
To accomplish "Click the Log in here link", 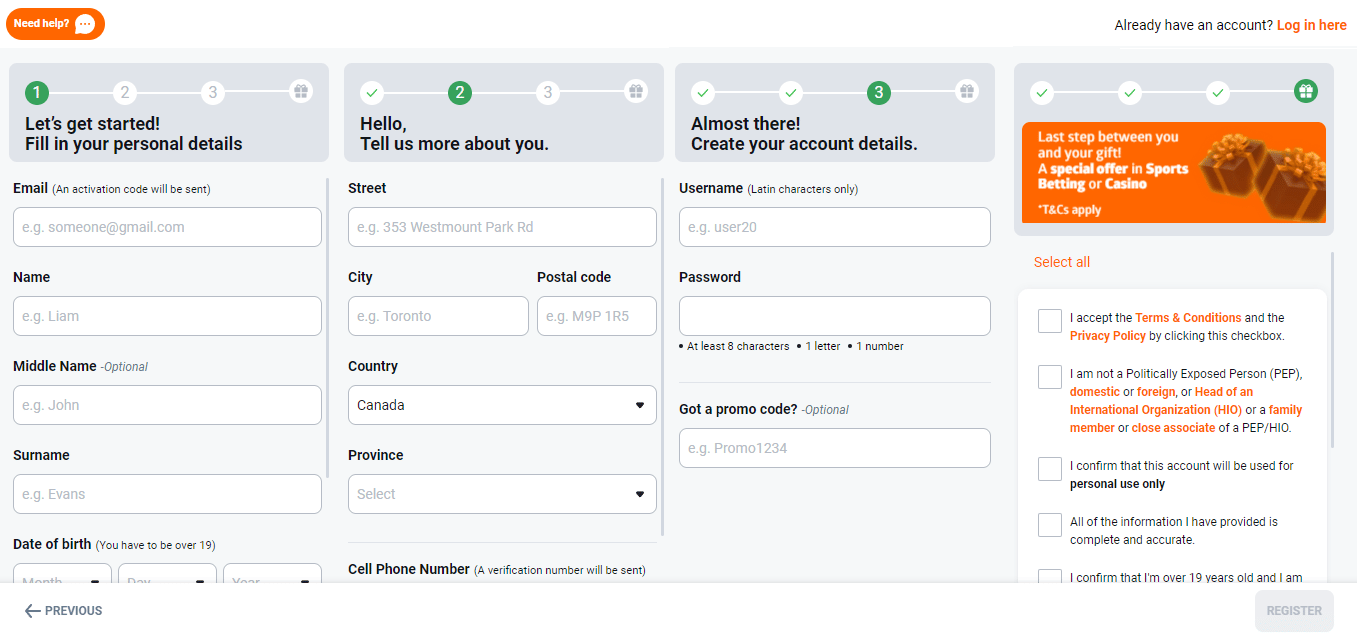I will (x=1311, y=25).
